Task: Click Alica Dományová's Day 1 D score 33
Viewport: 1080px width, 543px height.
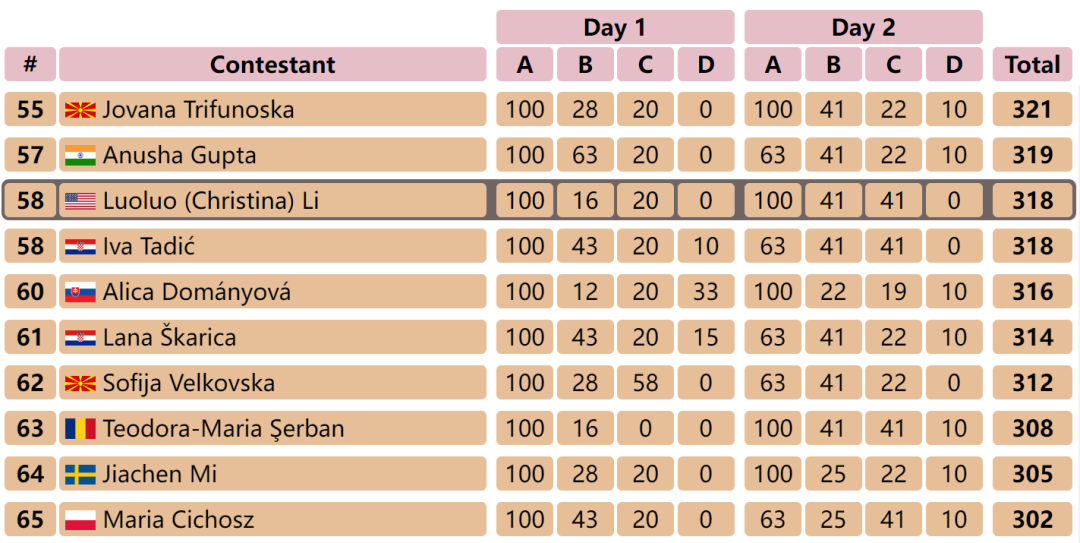Action: point(706,292)
